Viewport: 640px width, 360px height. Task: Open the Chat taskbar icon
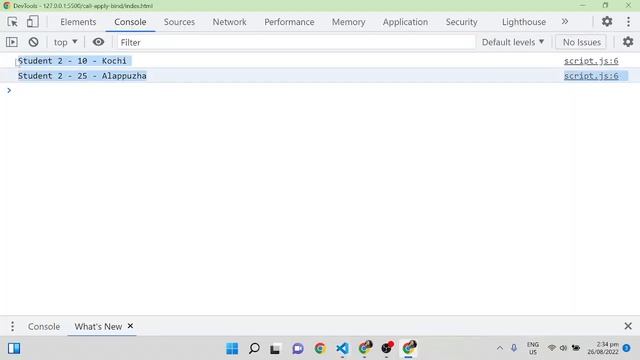click(298, 348)
